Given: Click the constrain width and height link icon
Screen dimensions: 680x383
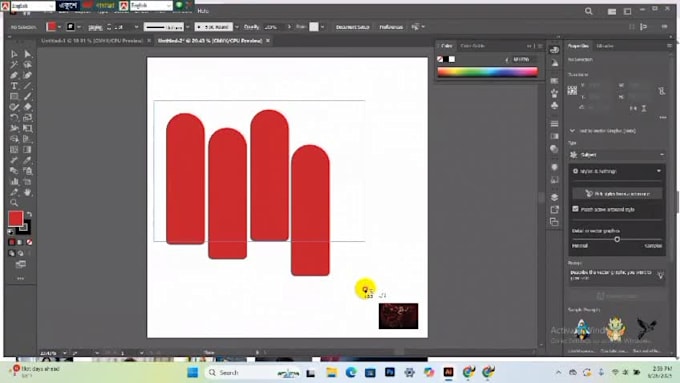Looking at the screenshot, I should [x=661, y=91].
